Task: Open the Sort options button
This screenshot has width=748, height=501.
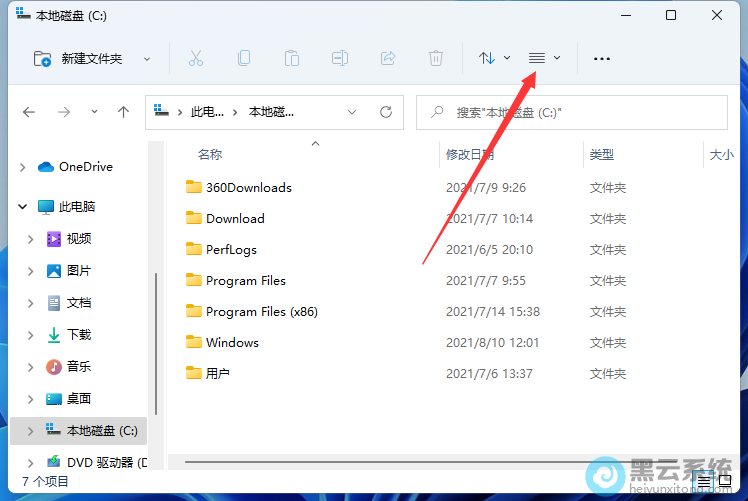Action: 494,58
